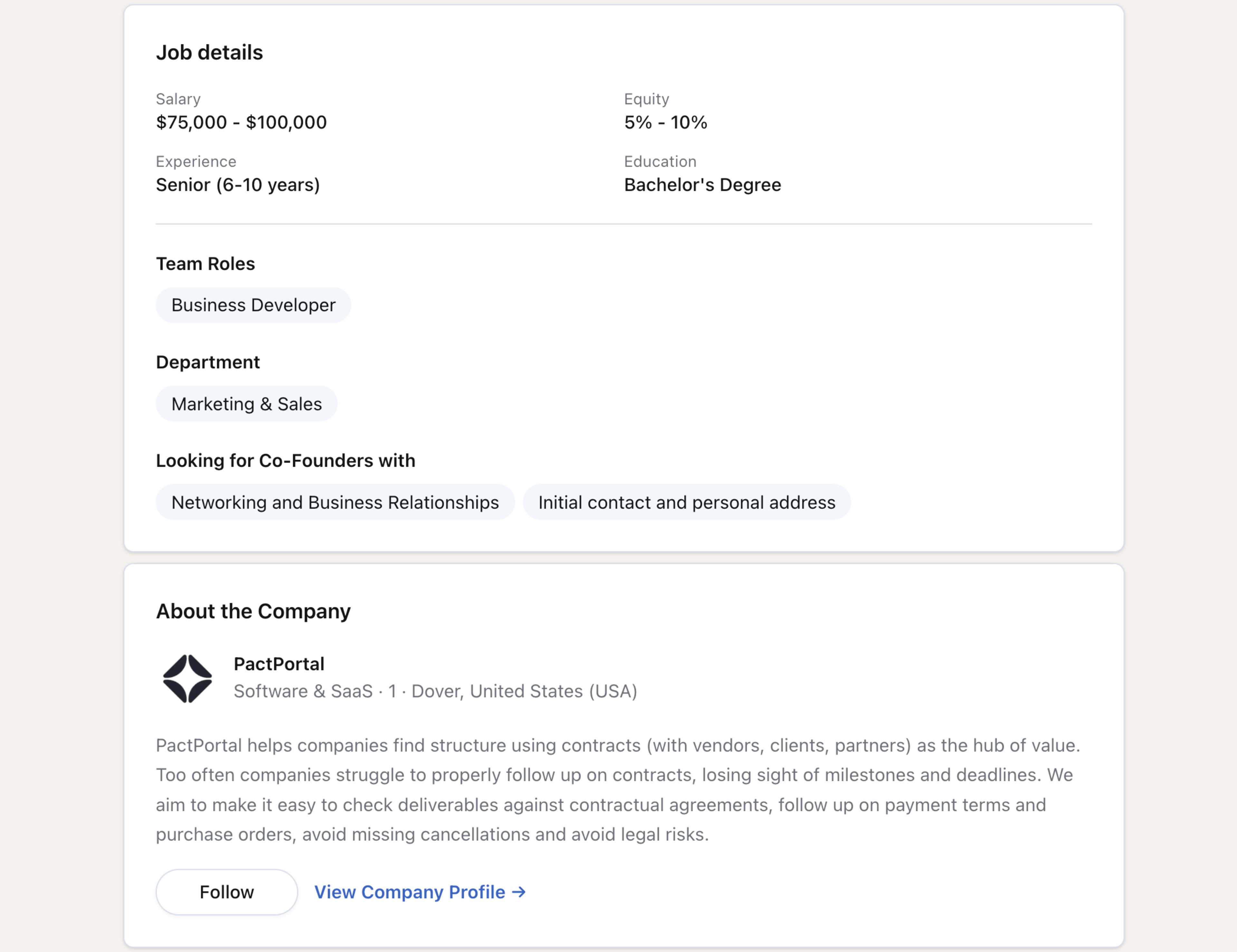Click the About the Company heading
The image size is (1237, 952).
click(253, 612)
